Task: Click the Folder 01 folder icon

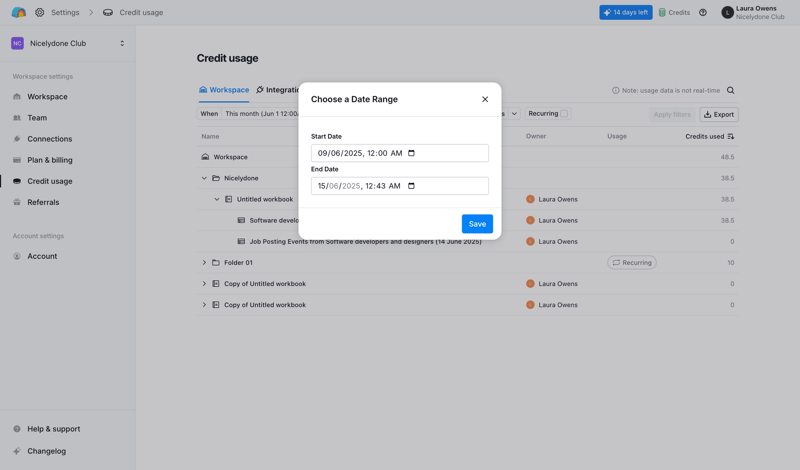Action: (x=216, y=262)
